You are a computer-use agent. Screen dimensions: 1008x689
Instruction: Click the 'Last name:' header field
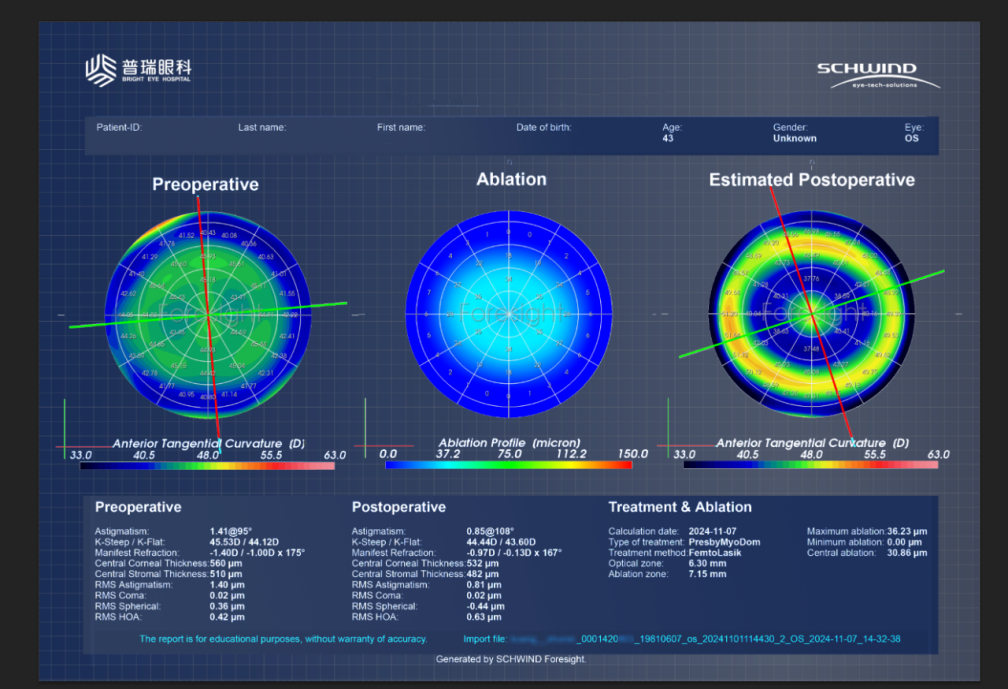(x=262, y=127)
